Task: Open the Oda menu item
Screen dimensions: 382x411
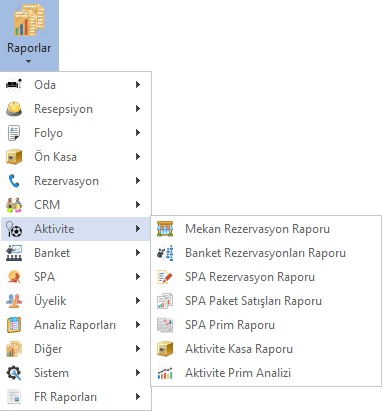Action: [76, 85]
